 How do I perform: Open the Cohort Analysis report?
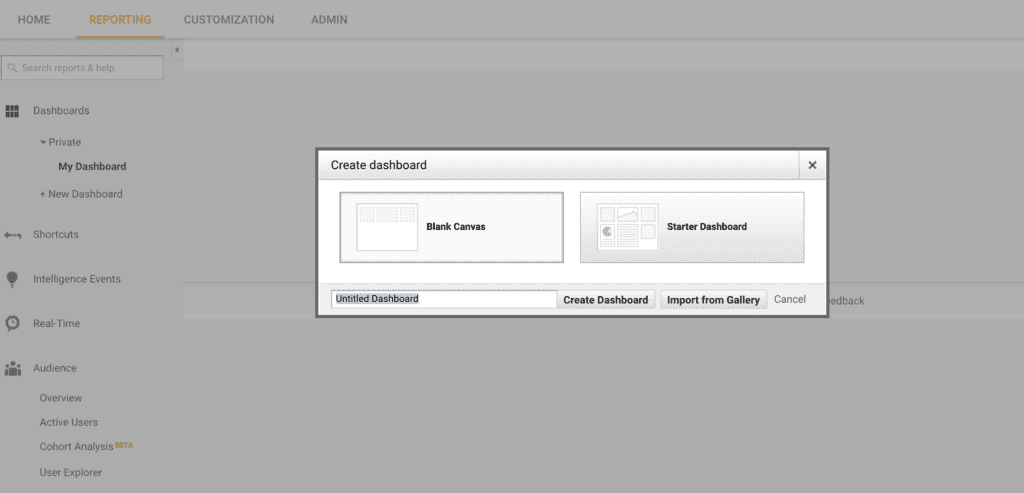tap(76, 447)
